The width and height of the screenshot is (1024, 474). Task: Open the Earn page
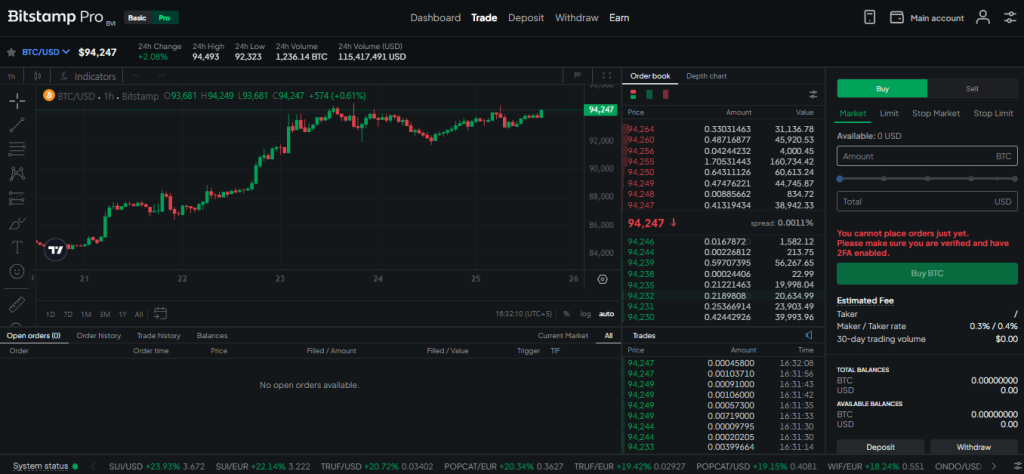pyautogui.click(x=619, y=18)
